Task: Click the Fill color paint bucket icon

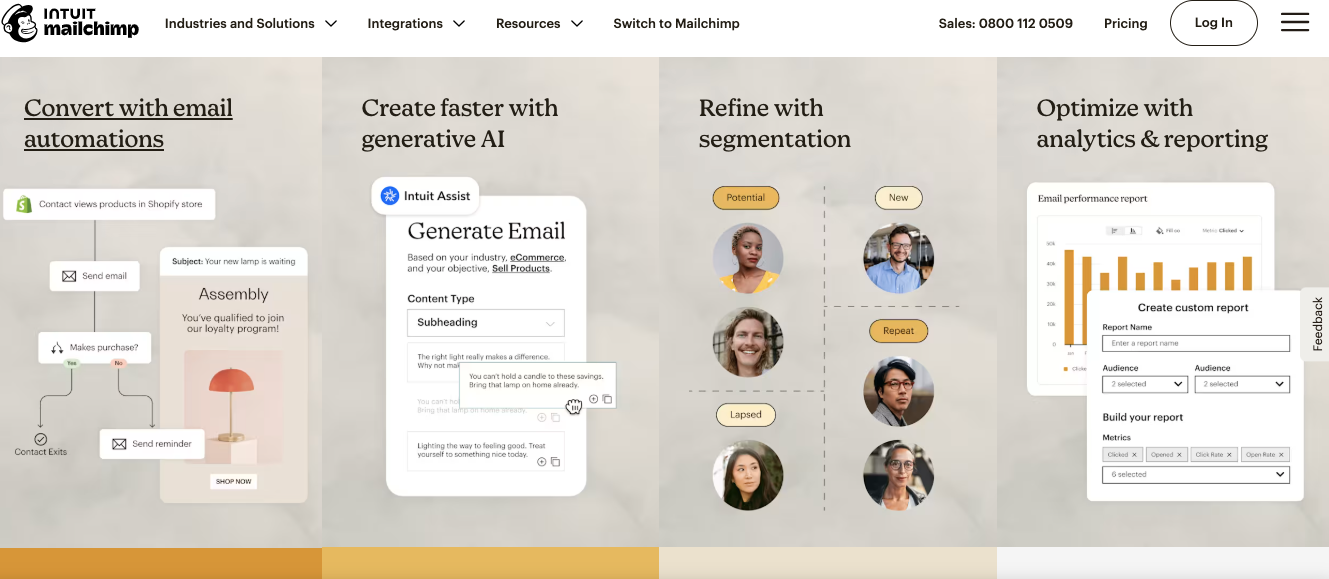Action: click(1159, 231)
